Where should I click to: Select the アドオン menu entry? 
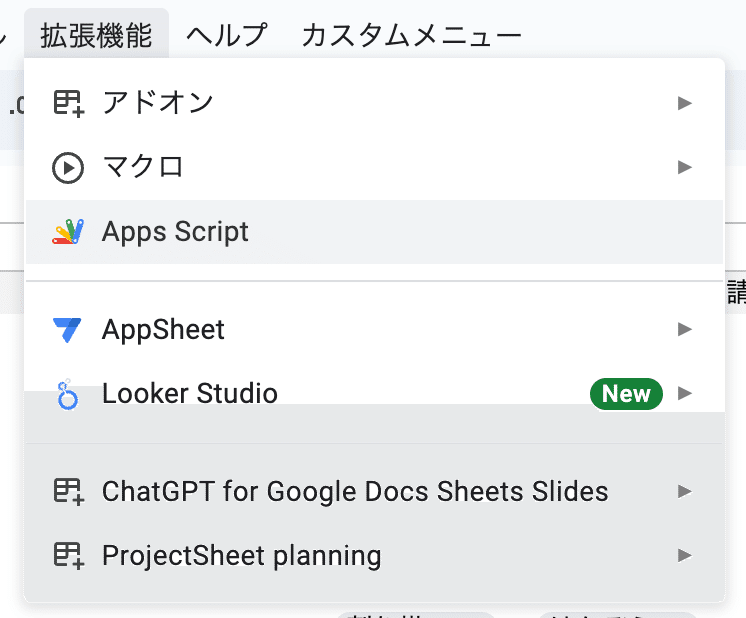click(x=374, y=103)
